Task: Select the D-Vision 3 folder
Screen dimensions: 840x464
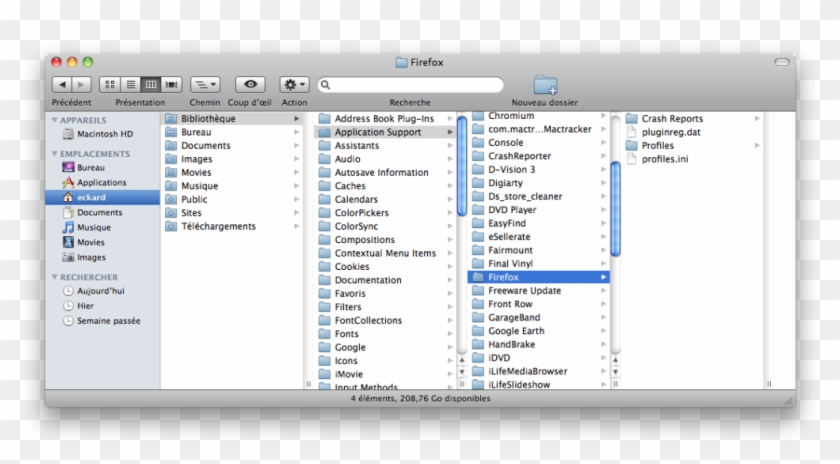Action: (538, 169)
